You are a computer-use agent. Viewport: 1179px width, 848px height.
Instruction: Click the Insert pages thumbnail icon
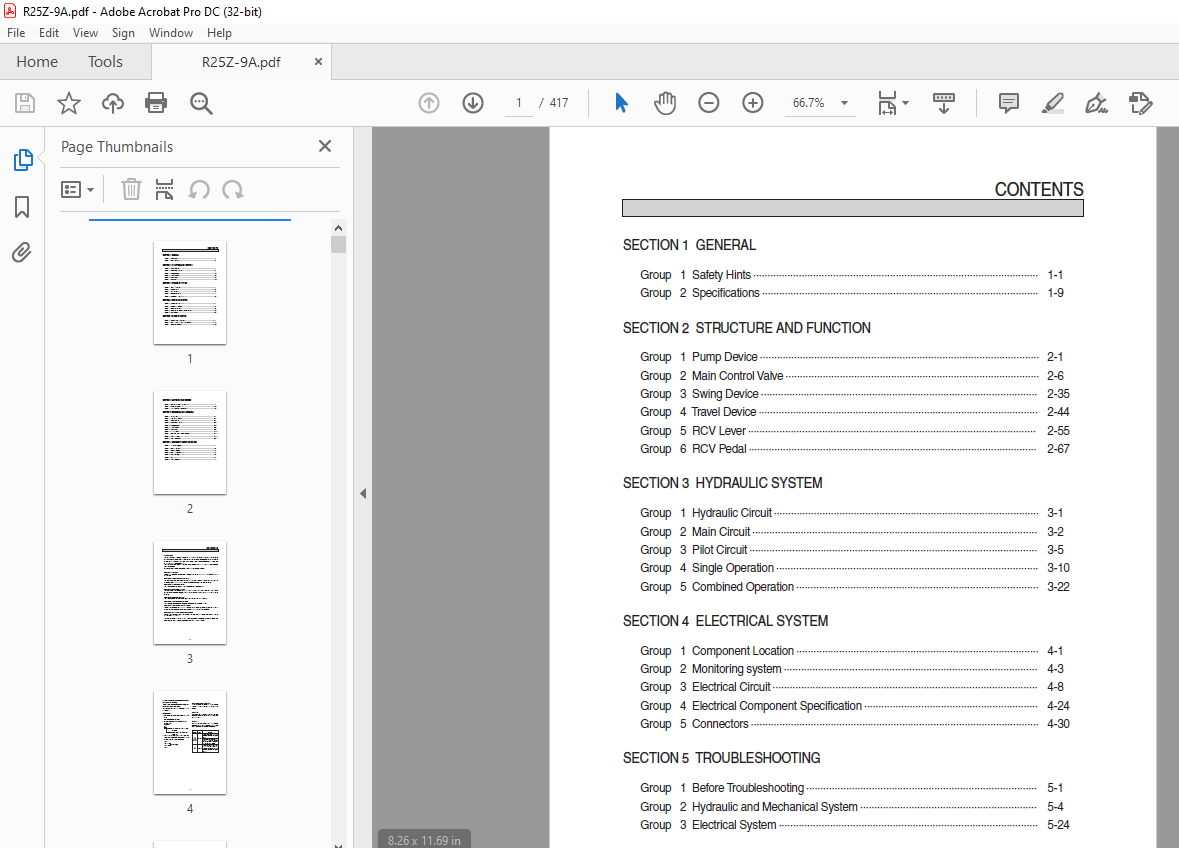164,189
